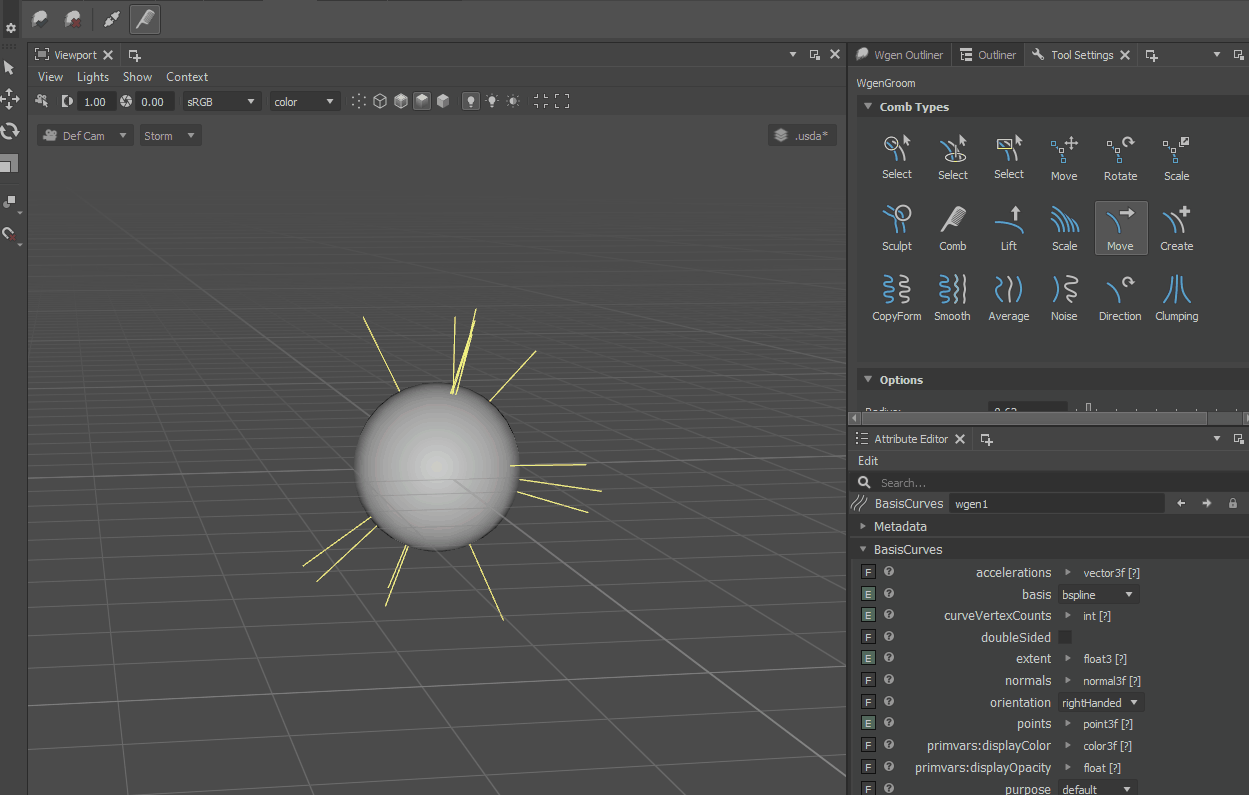Activate the Noise comb tool
The width and height of the screenshot is (1249, 795).
pyautogui.click(x=1064, y=298)
